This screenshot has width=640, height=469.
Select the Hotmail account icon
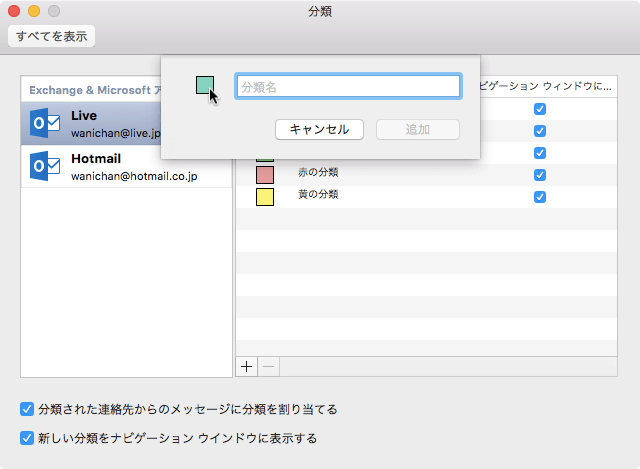45,166
